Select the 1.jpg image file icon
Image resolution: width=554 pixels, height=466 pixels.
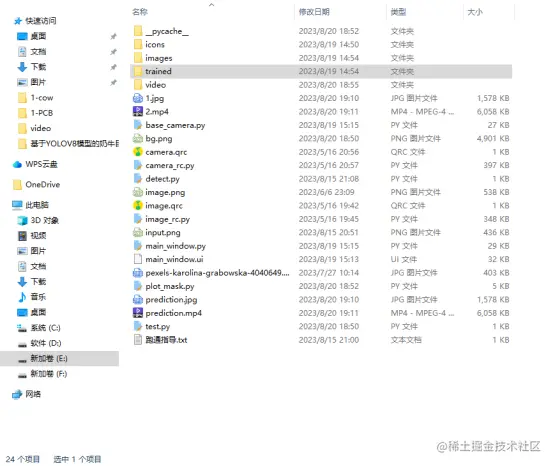[x=138, y=98]
